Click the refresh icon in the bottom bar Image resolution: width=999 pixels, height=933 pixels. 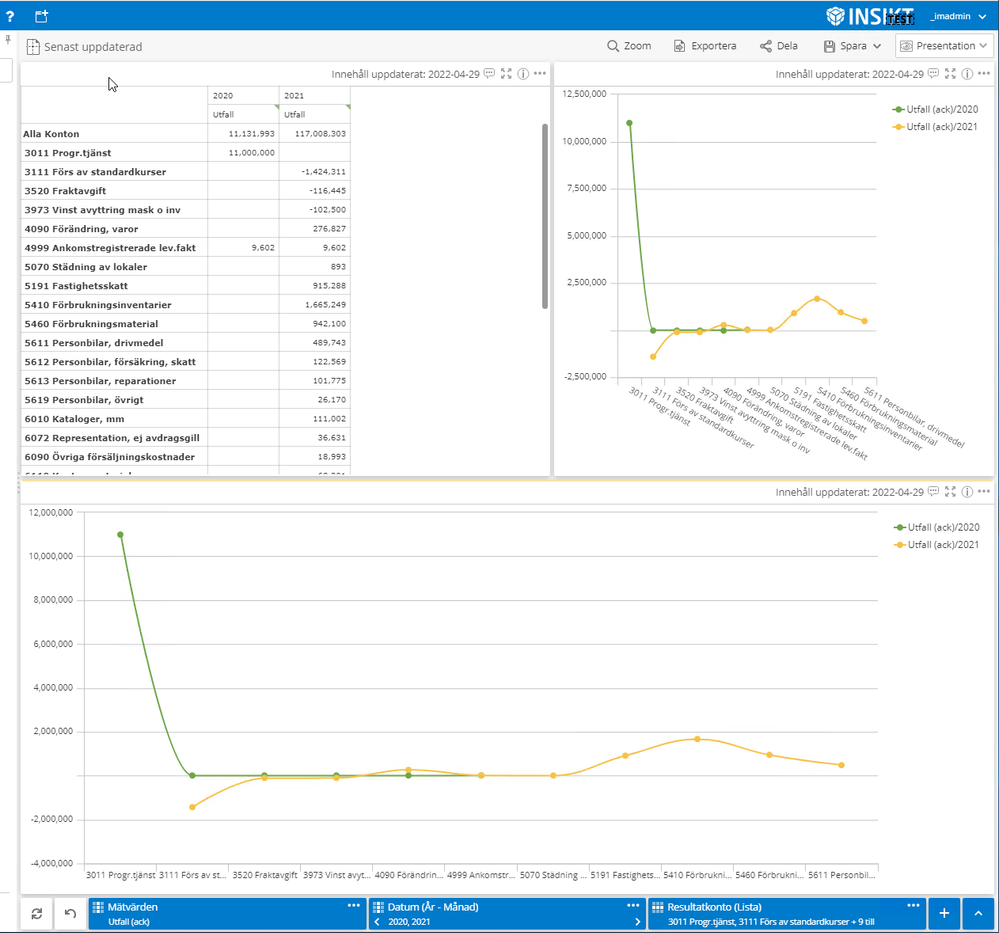37,914
